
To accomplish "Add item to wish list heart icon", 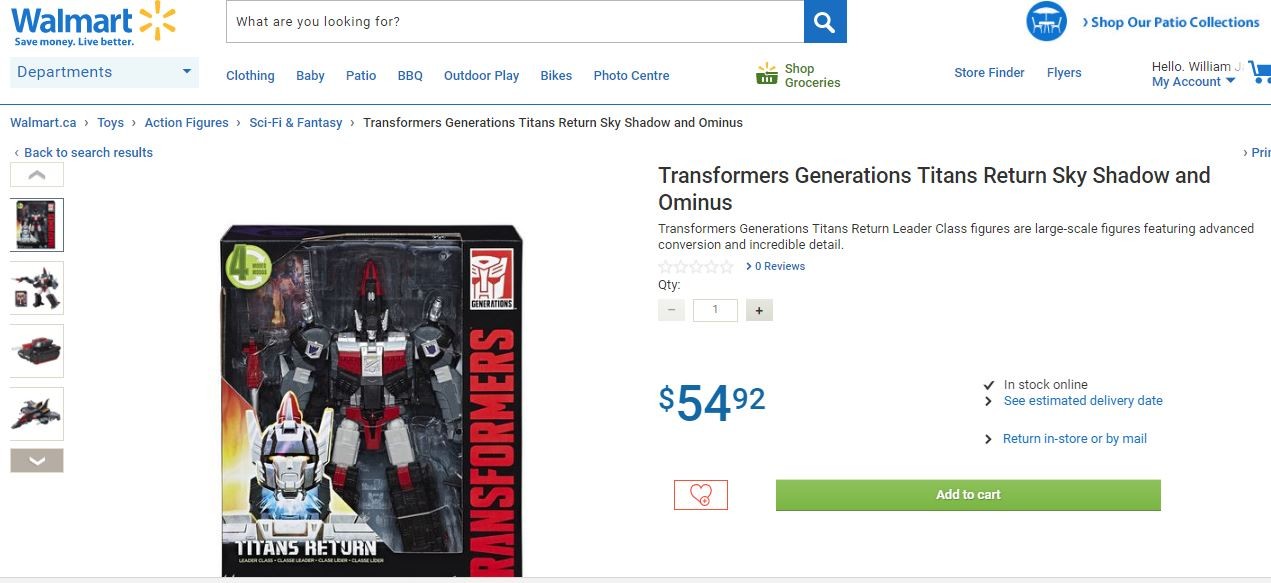I will 701,495.
